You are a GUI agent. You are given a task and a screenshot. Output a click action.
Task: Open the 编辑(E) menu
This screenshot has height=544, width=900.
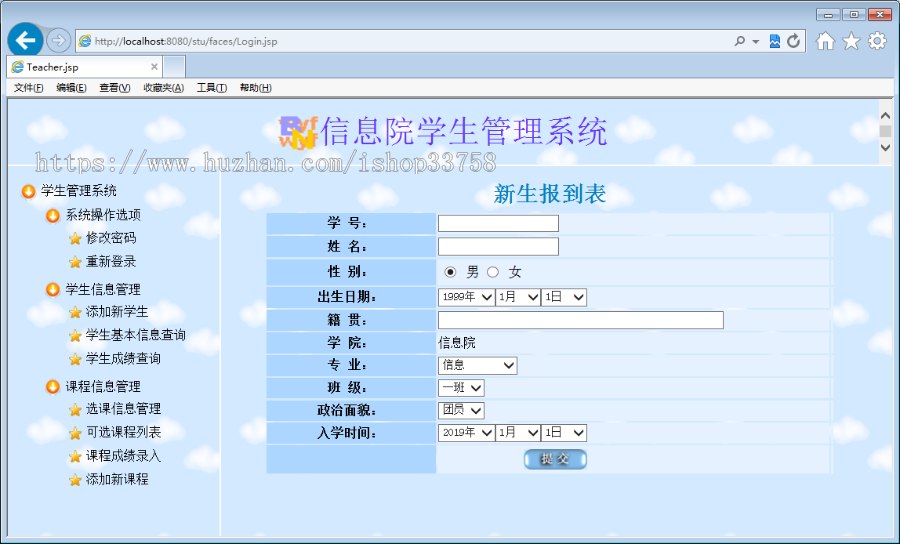[71, 88]
